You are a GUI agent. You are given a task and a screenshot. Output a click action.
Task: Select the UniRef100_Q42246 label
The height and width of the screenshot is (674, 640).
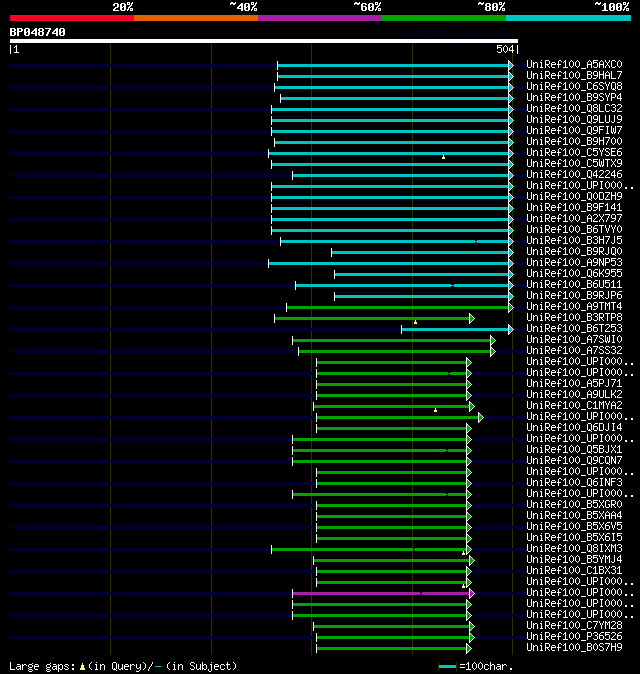pos(574,175)
